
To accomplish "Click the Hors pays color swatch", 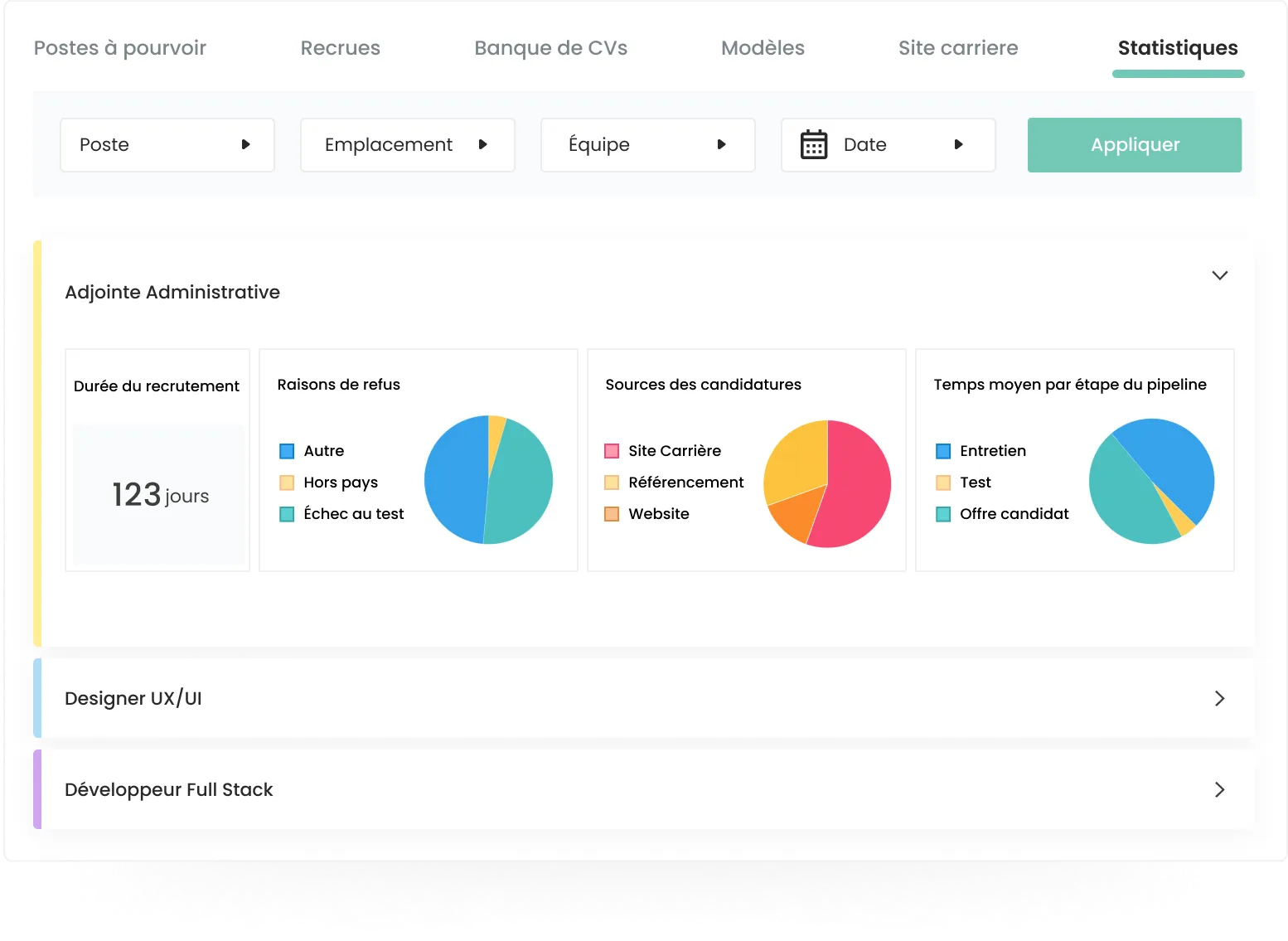I will pyautogui.click(x=287, y=483).
